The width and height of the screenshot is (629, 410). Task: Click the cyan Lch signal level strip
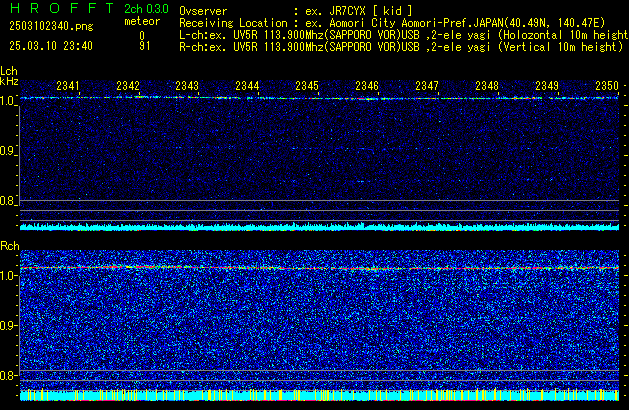coord(319,227)
